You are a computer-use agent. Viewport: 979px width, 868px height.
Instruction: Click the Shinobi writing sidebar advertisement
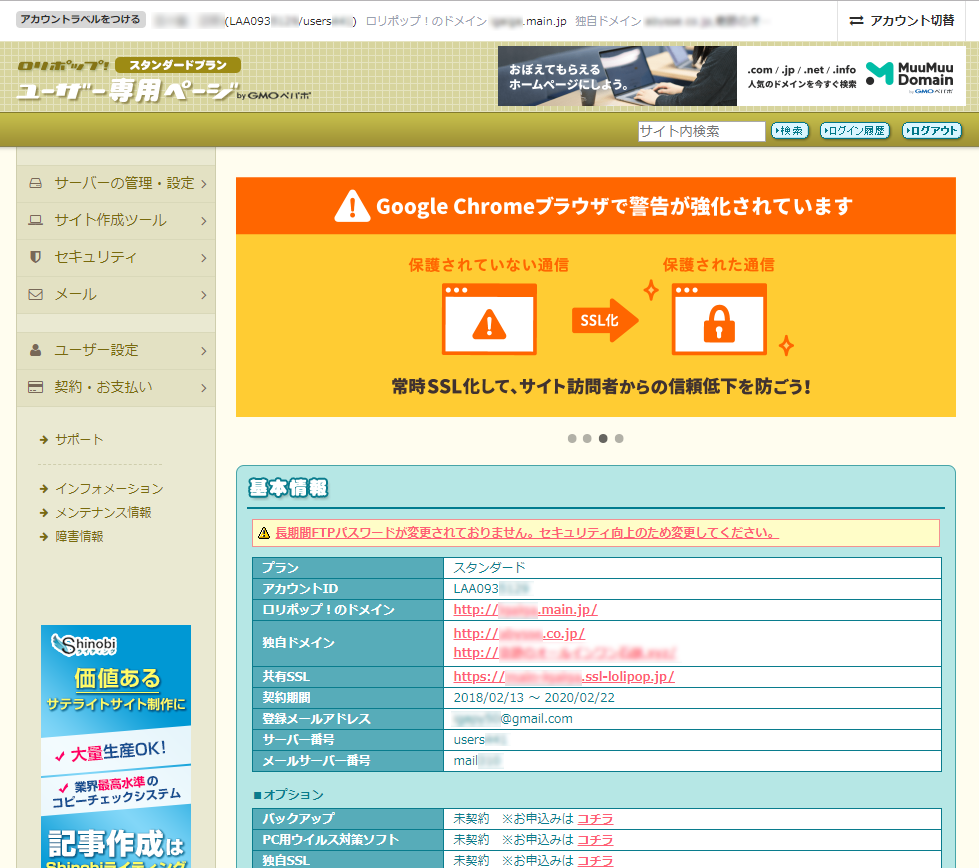(x=116, y=746)
